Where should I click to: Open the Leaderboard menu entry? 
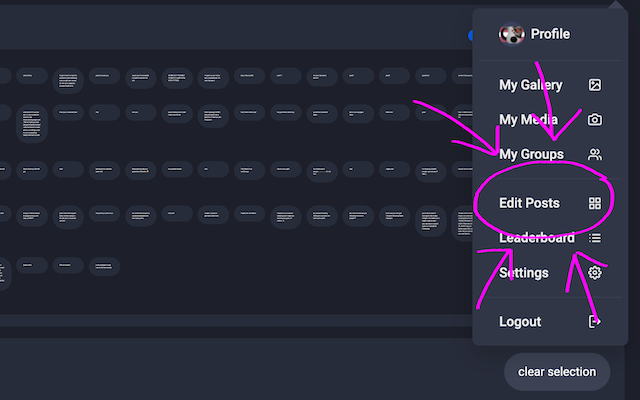[536, 238]
